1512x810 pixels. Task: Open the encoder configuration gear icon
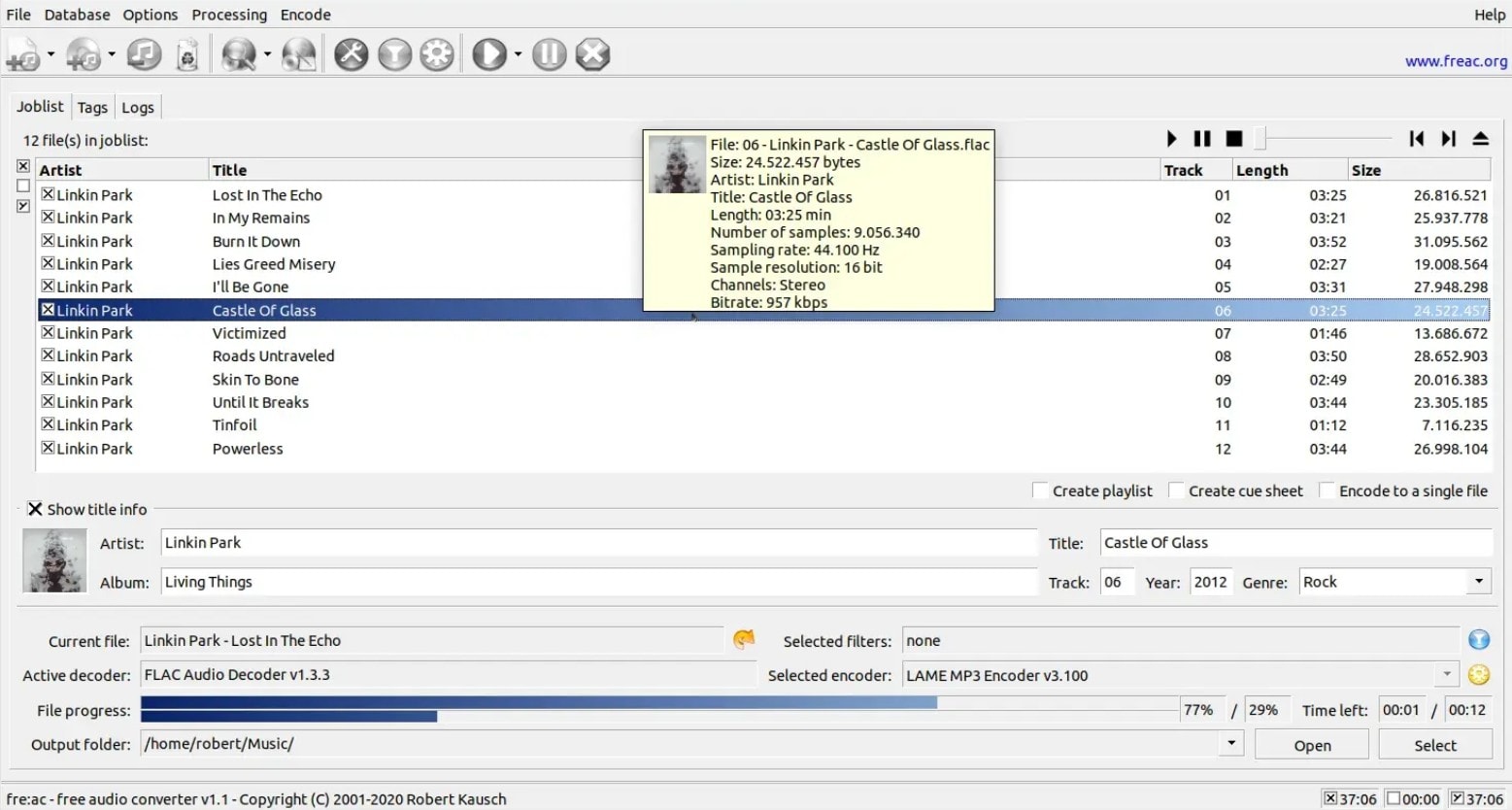coord(437,54)
